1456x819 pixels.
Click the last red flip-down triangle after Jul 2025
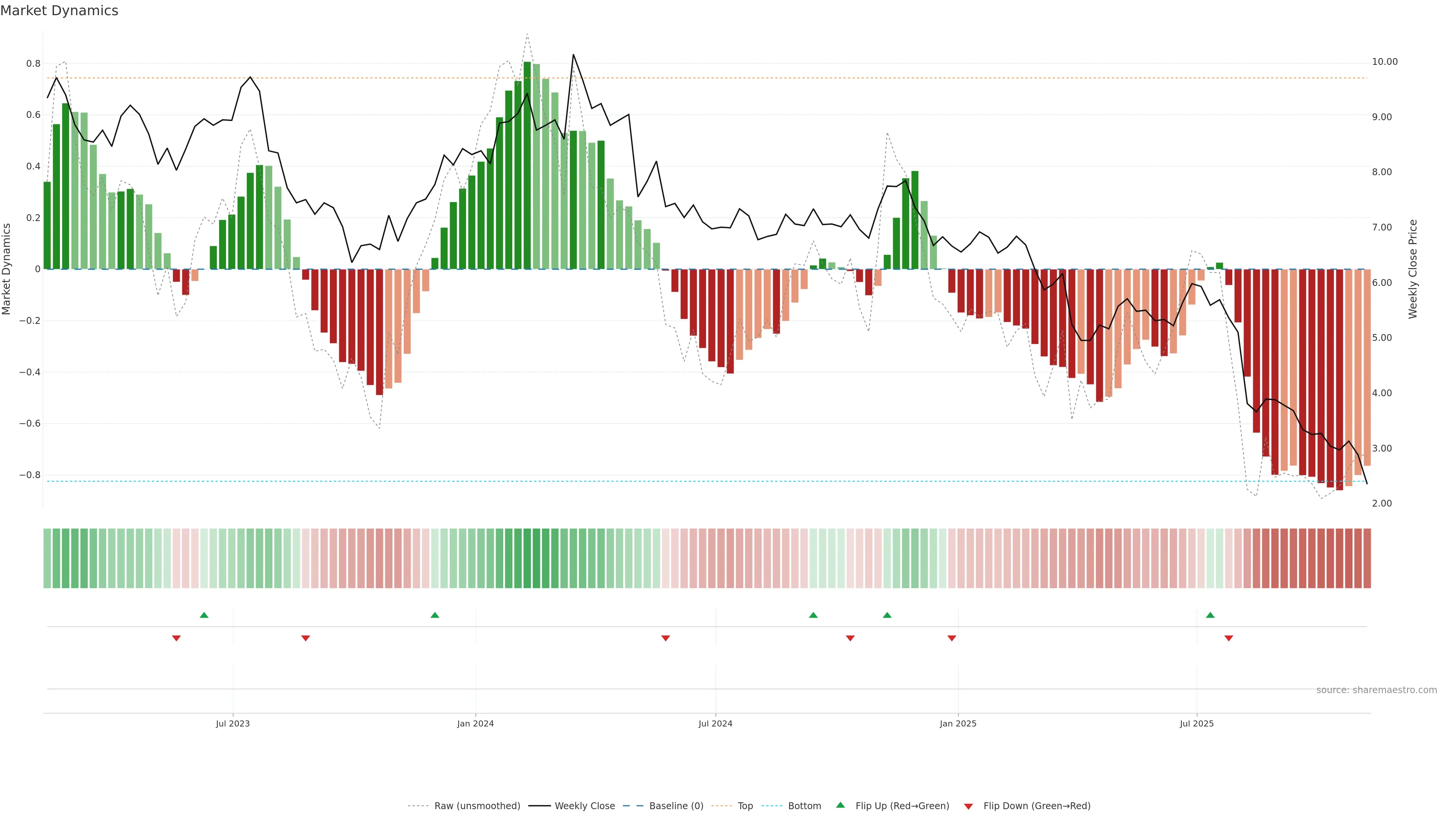[1228, 638]
